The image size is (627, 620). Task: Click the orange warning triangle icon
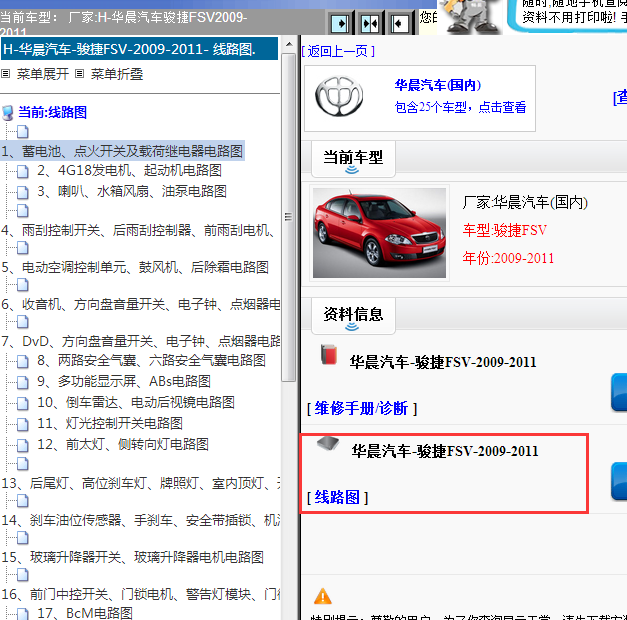coord(323,596)
